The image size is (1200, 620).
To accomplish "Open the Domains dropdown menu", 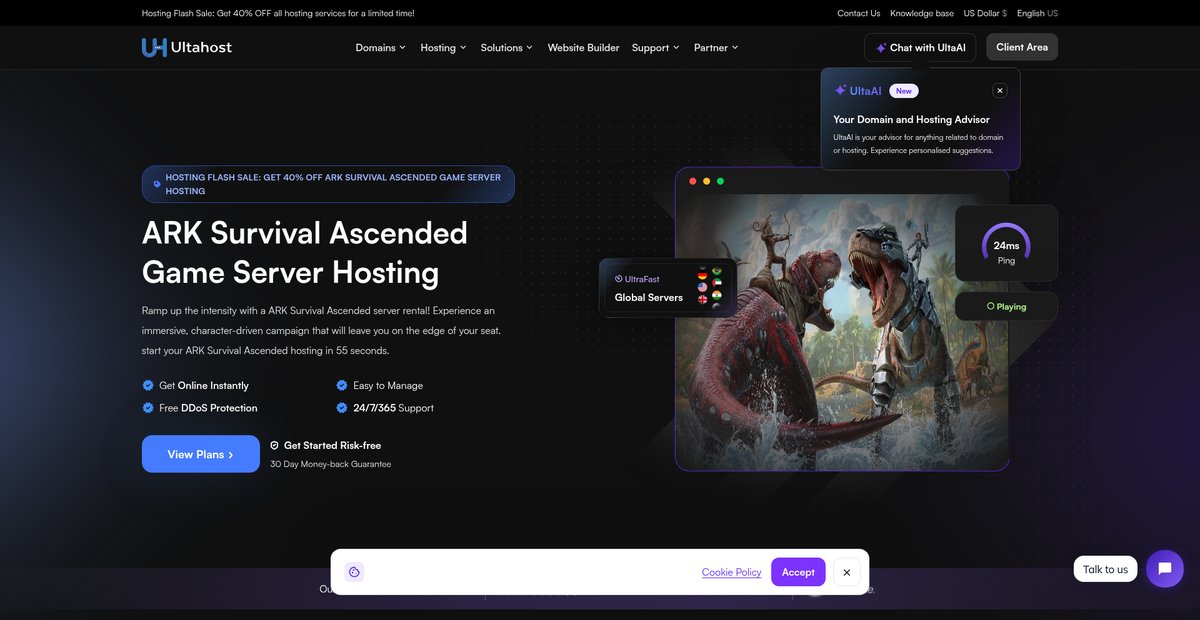I will coord(381,47).
